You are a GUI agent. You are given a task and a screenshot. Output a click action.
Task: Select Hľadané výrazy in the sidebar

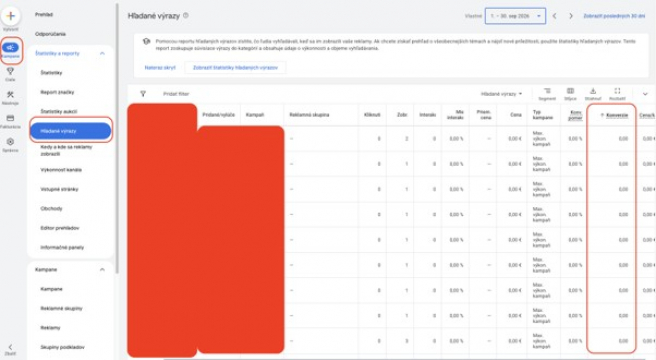pos(71,131)
